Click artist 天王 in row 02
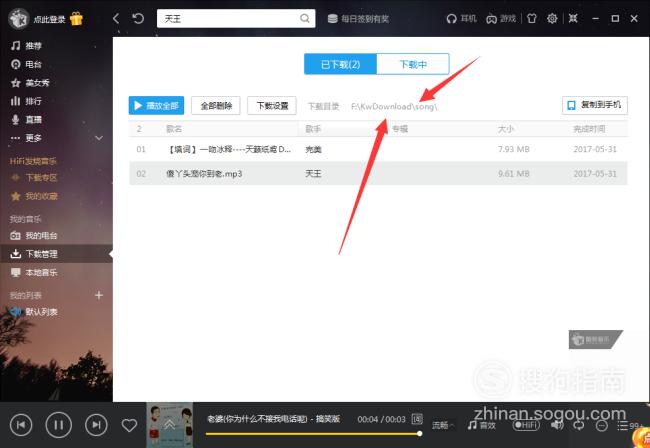650x448 pixels. click(x=313, y=174)
